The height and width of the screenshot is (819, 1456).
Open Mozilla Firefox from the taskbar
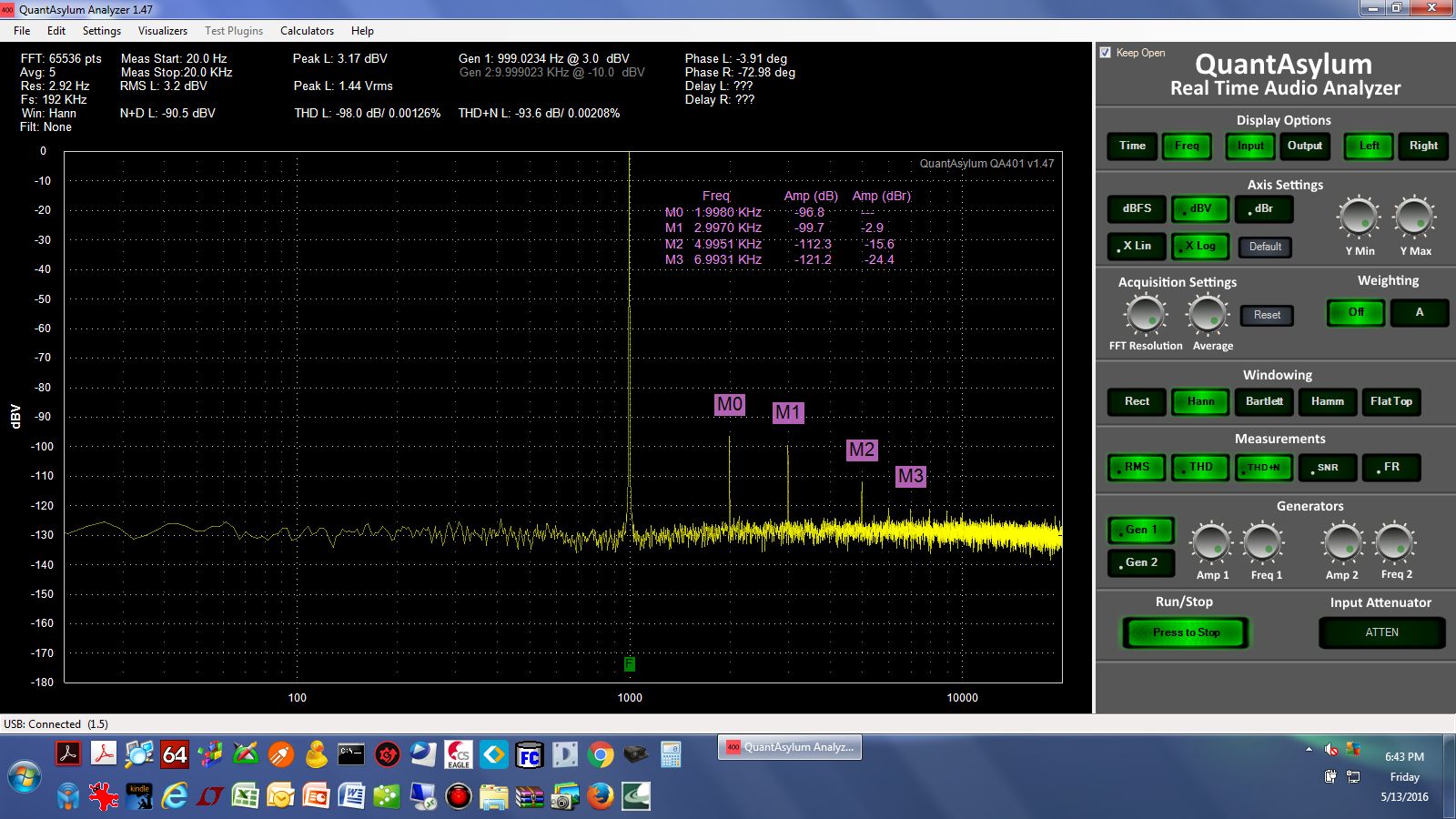coord(600,797)
